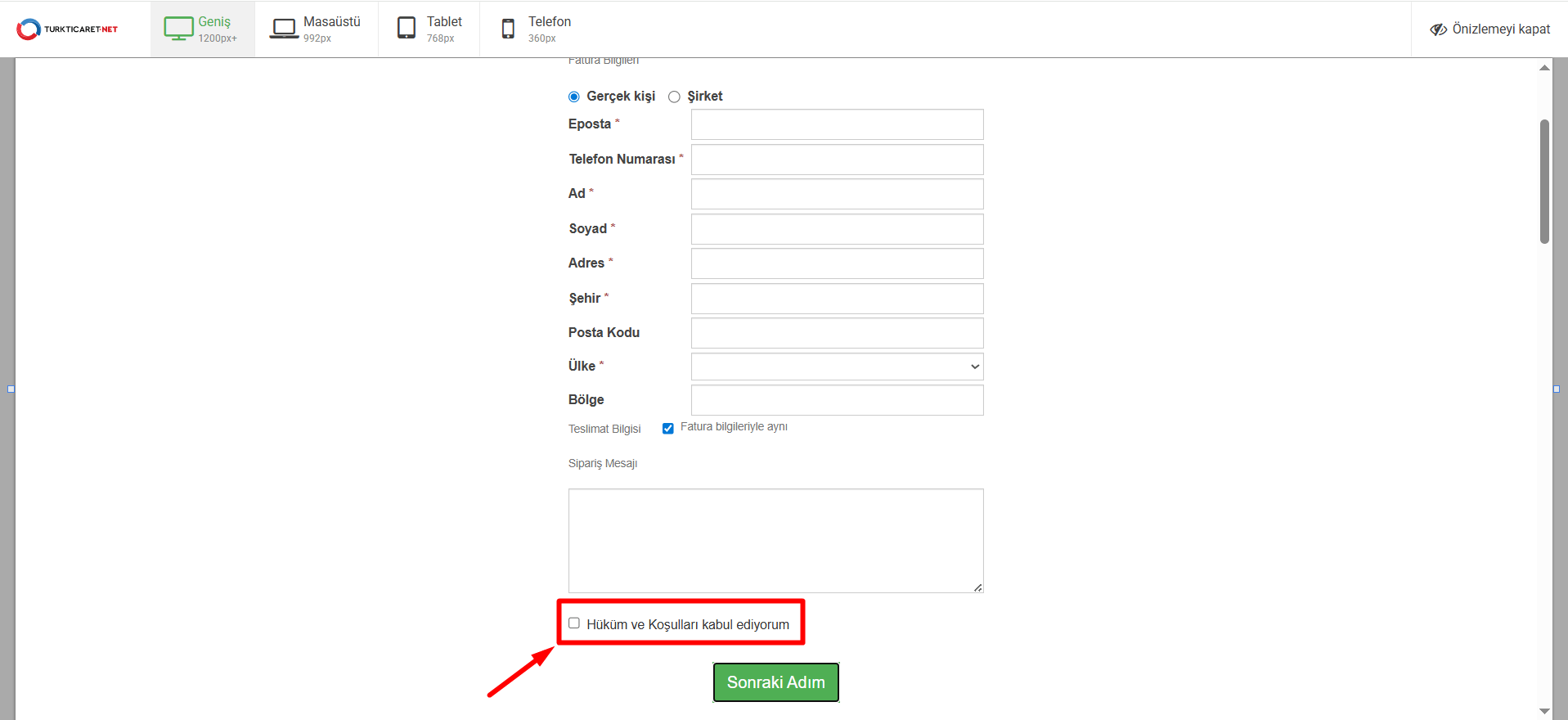Click the scrollbar down arrow

coord(1544,711)
